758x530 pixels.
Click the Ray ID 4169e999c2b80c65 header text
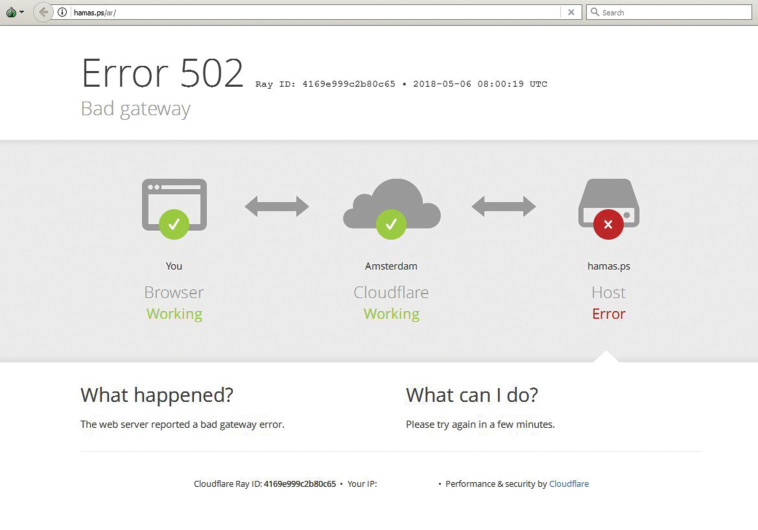pos(325,84)
